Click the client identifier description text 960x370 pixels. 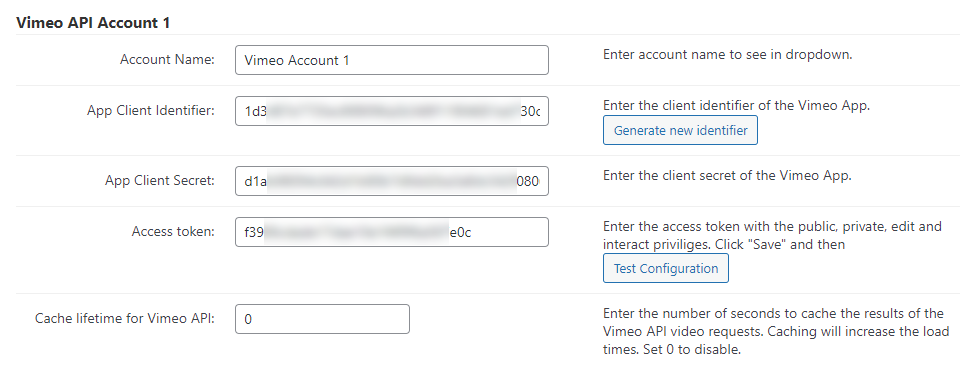click(736, 105)
